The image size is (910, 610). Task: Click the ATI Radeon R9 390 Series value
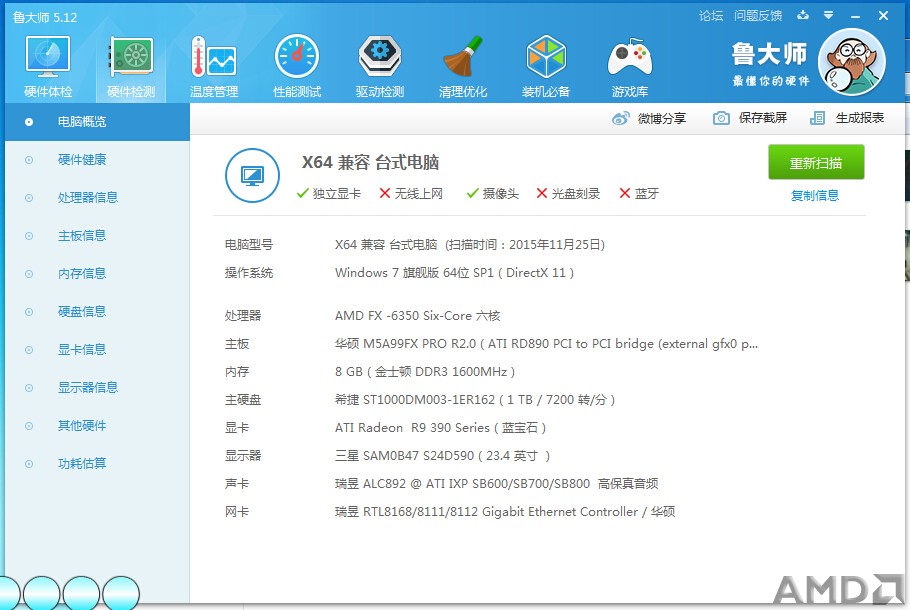(440, 428)
